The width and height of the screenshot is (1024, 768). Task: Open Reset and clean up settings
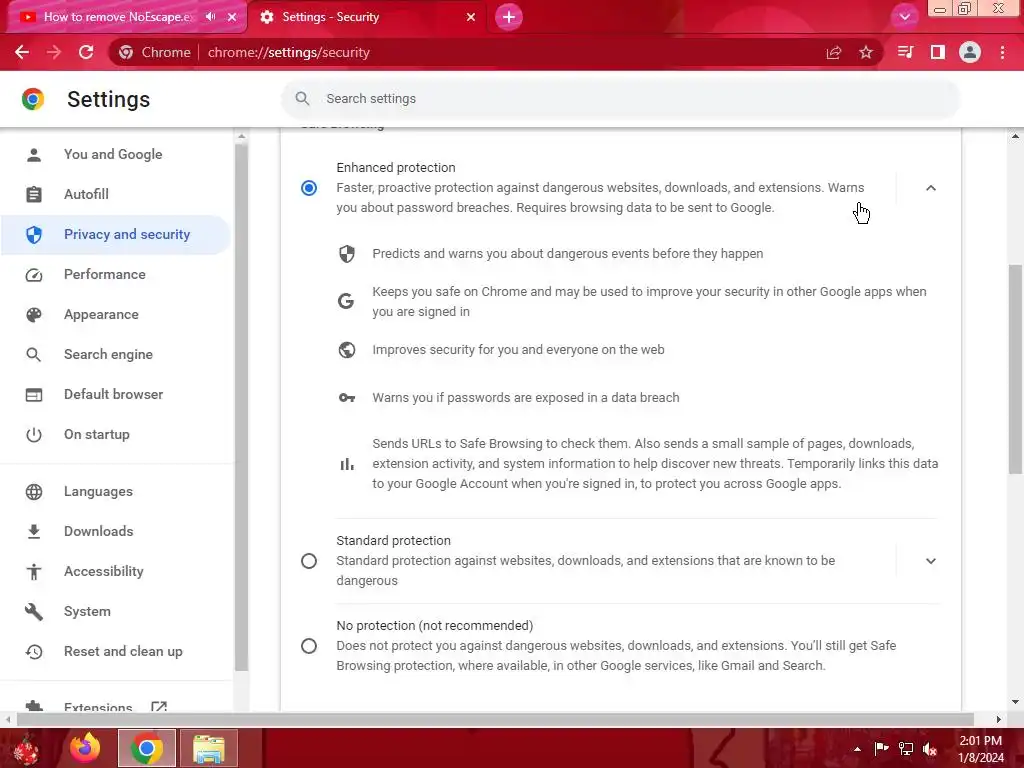(x=123, y=652)
